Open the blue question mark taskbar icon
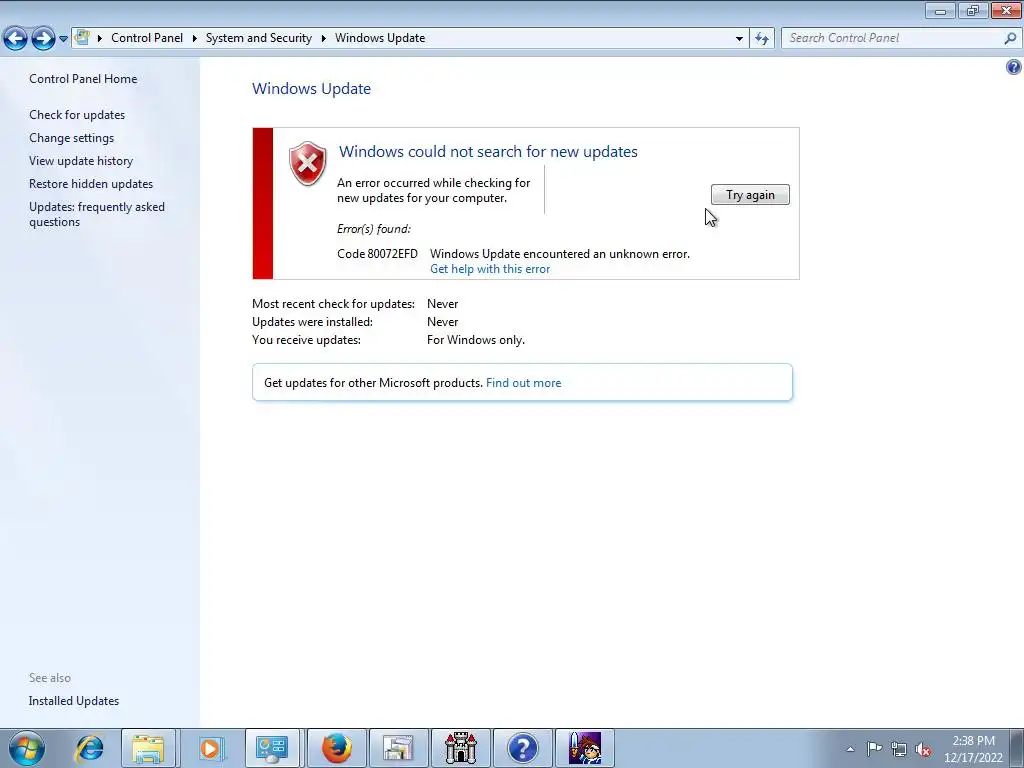Image resolution: width=1024 pixels, height=768 pixels. tap(522, 748)
